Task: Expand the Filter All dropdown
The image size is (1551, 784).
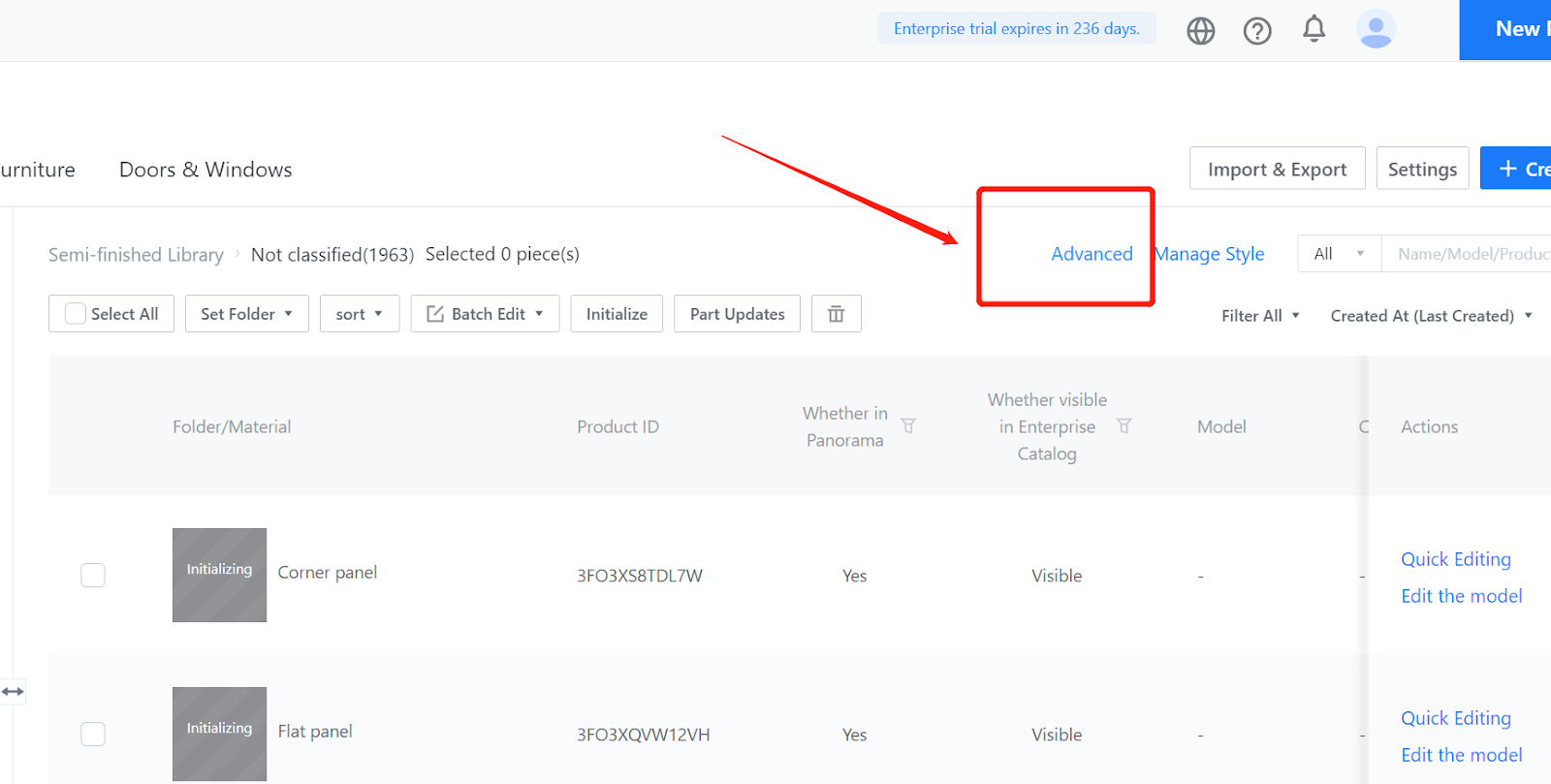Action: pyautogui.click(x=1259, y=316)
